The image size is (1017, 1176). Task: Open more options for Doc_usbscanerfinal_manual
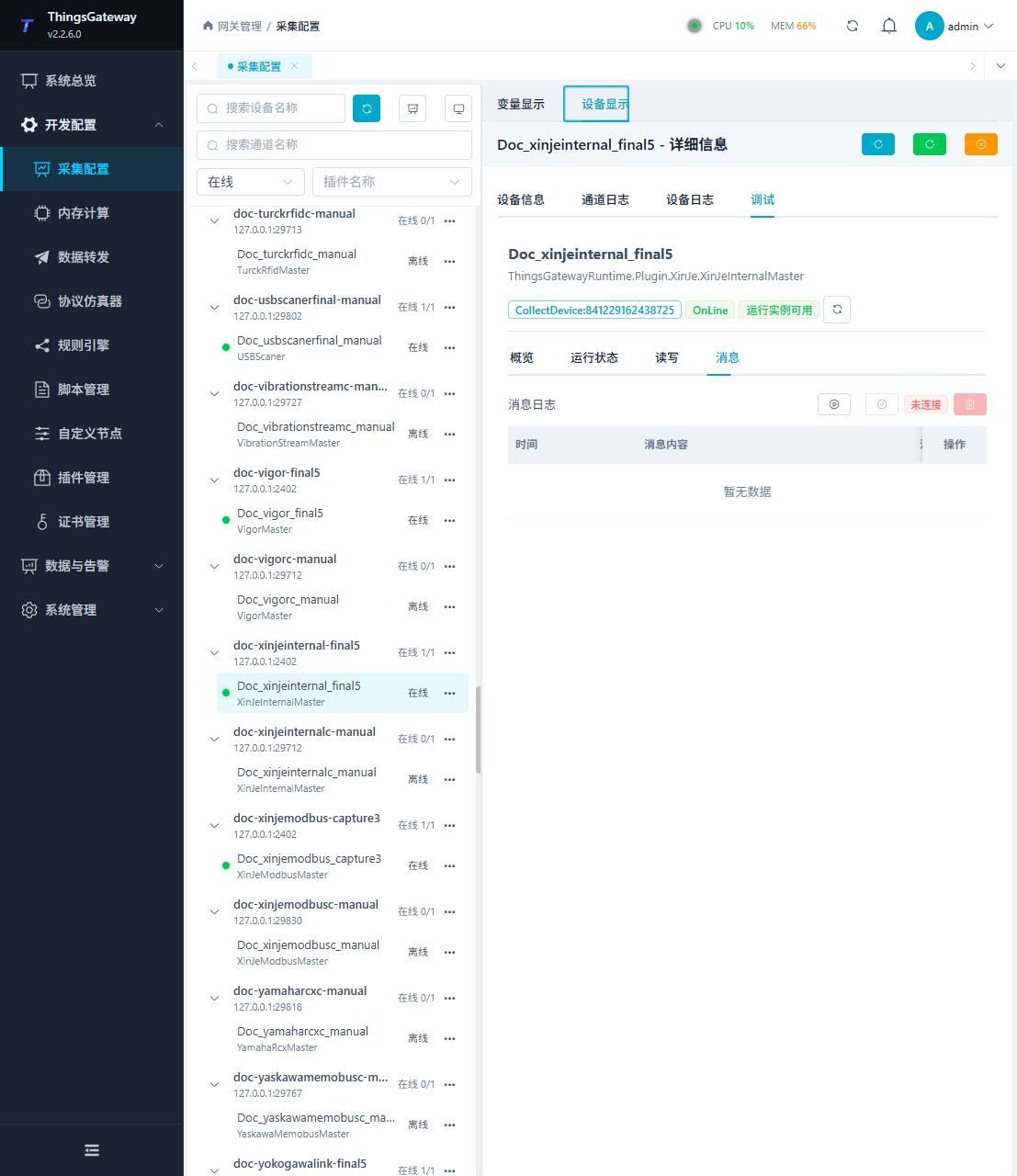449,347
